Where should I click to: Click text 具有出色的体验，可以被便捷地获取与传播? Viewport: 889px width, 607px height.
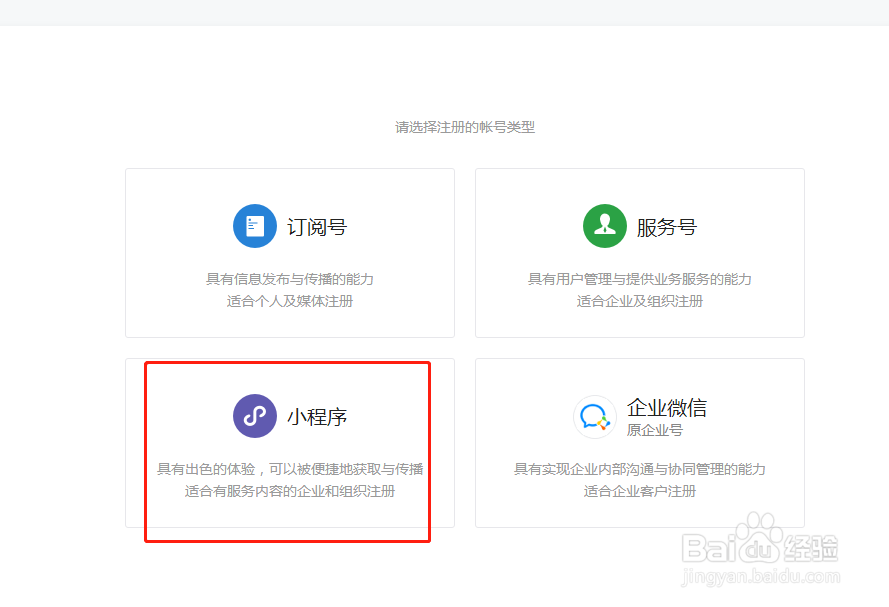point(290,469)
